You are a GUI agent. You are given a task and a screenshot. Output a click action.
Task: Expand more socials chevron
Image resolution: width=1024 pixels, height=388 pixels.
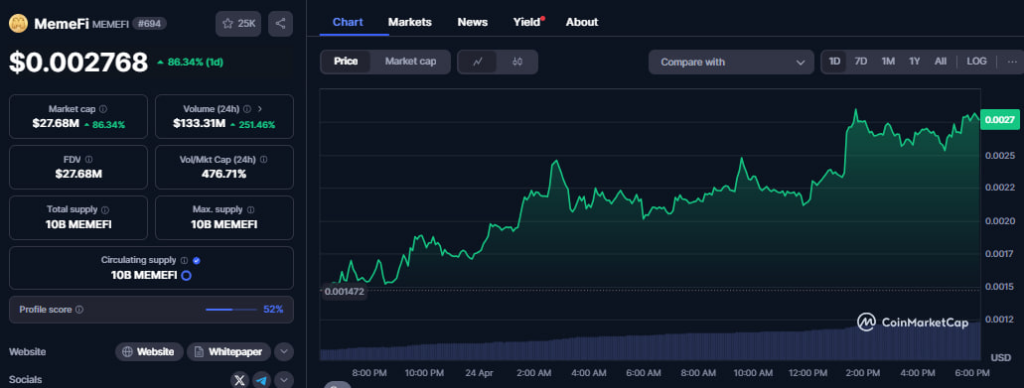click(283, 380)
